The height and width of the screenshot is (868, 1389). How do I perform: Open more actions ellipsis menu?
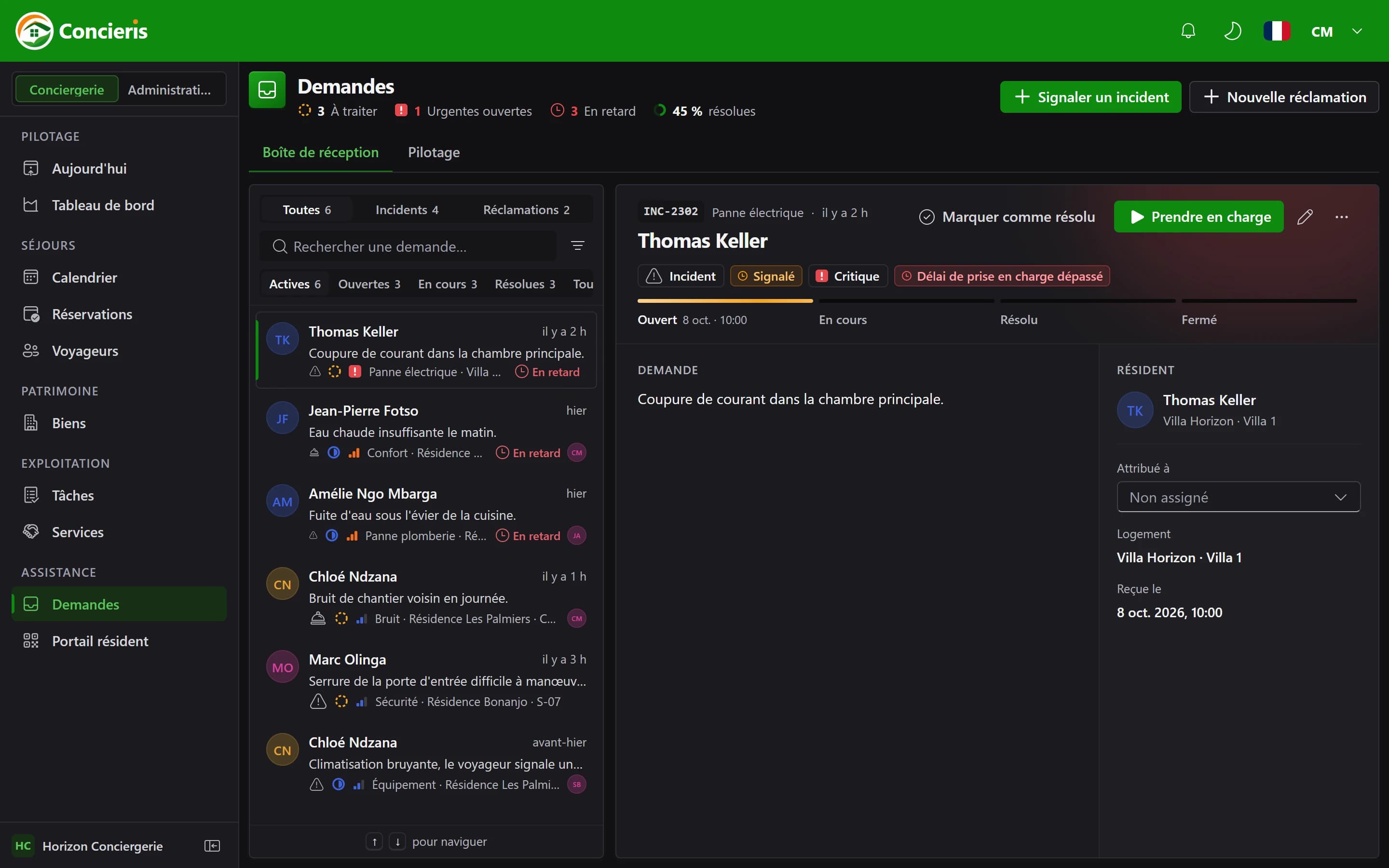tap(1341, 217)
